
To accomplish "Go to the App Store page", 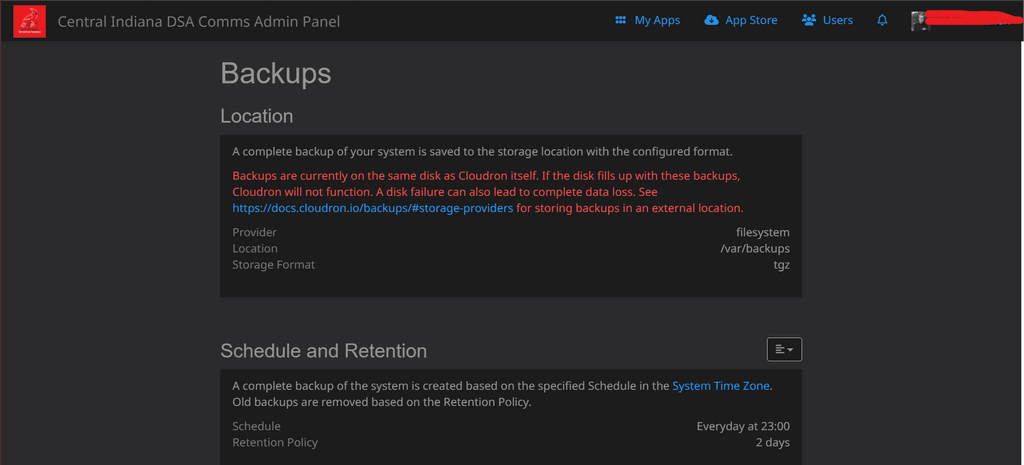I will tap(751, 21).
